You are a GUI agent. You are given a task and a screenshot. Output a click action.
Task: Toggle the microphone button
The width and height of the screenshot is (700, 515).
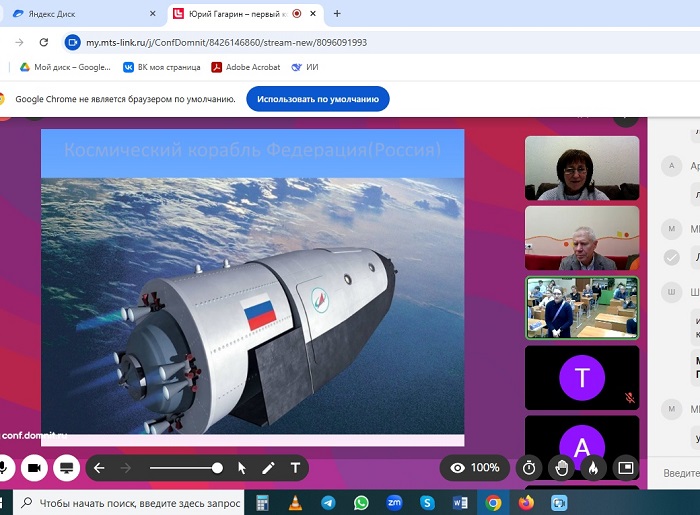pyautogui.click(x=4, y=467)
